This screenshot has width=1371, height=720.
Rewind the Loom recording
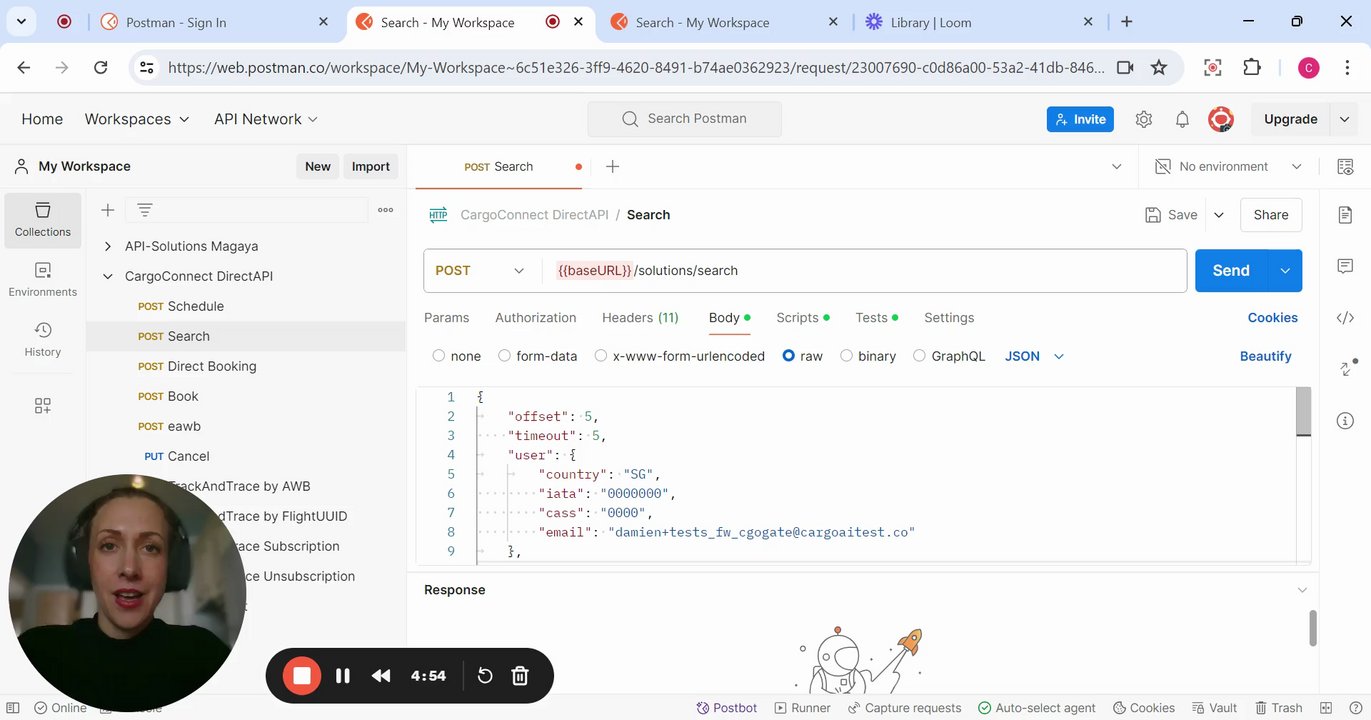(381, 676)
